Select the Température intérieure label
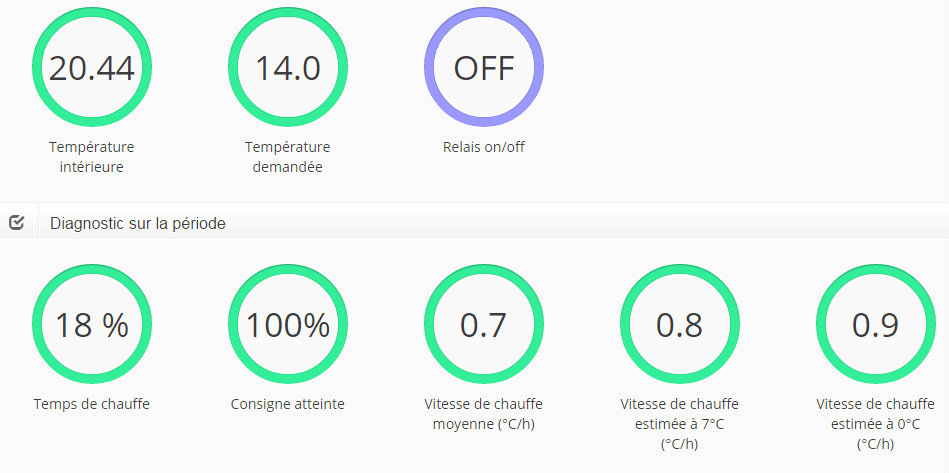This screenshot has width=949, height=473. (92, 157)
